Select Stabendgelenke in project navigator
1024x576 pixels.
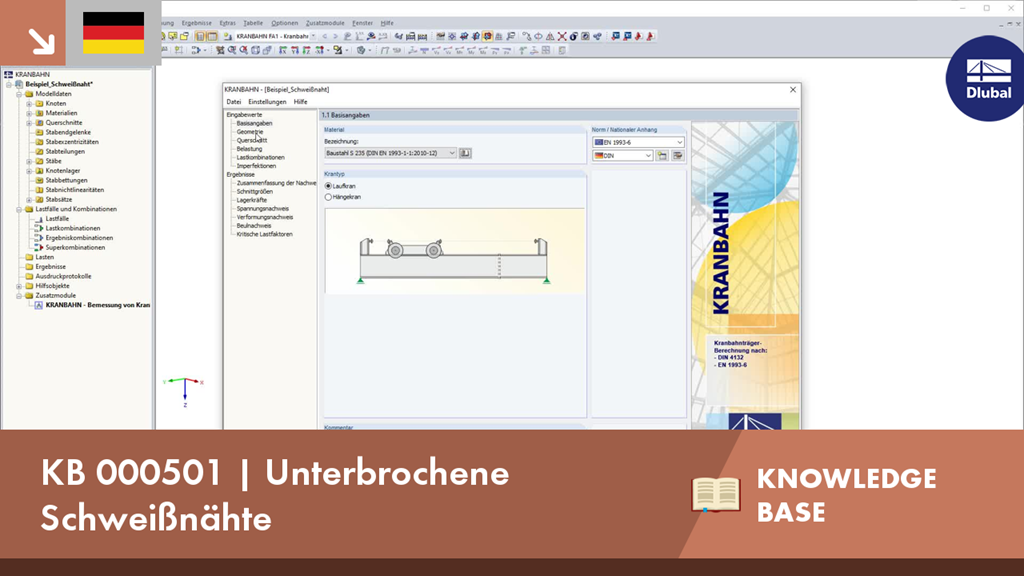(68, 133)
